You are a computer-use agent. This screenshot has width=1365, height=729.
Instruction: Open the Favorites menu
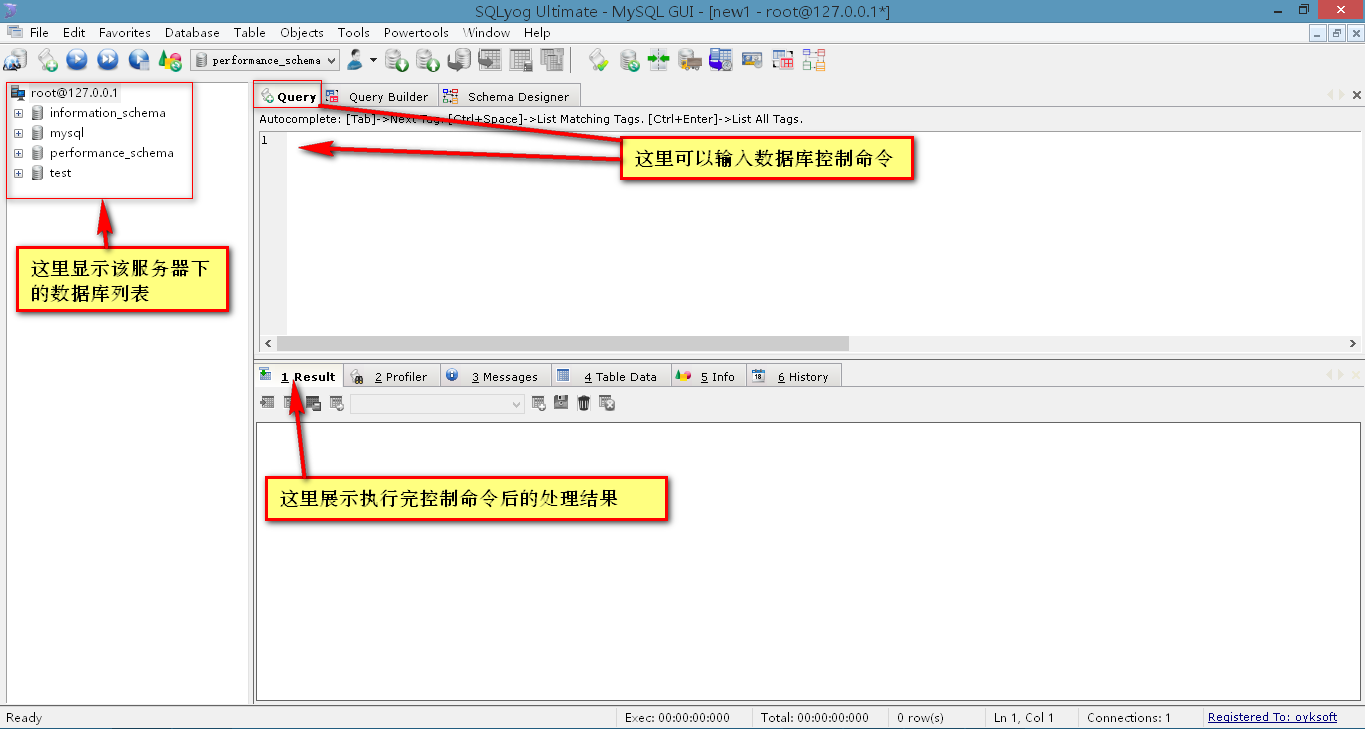[125, 33]
